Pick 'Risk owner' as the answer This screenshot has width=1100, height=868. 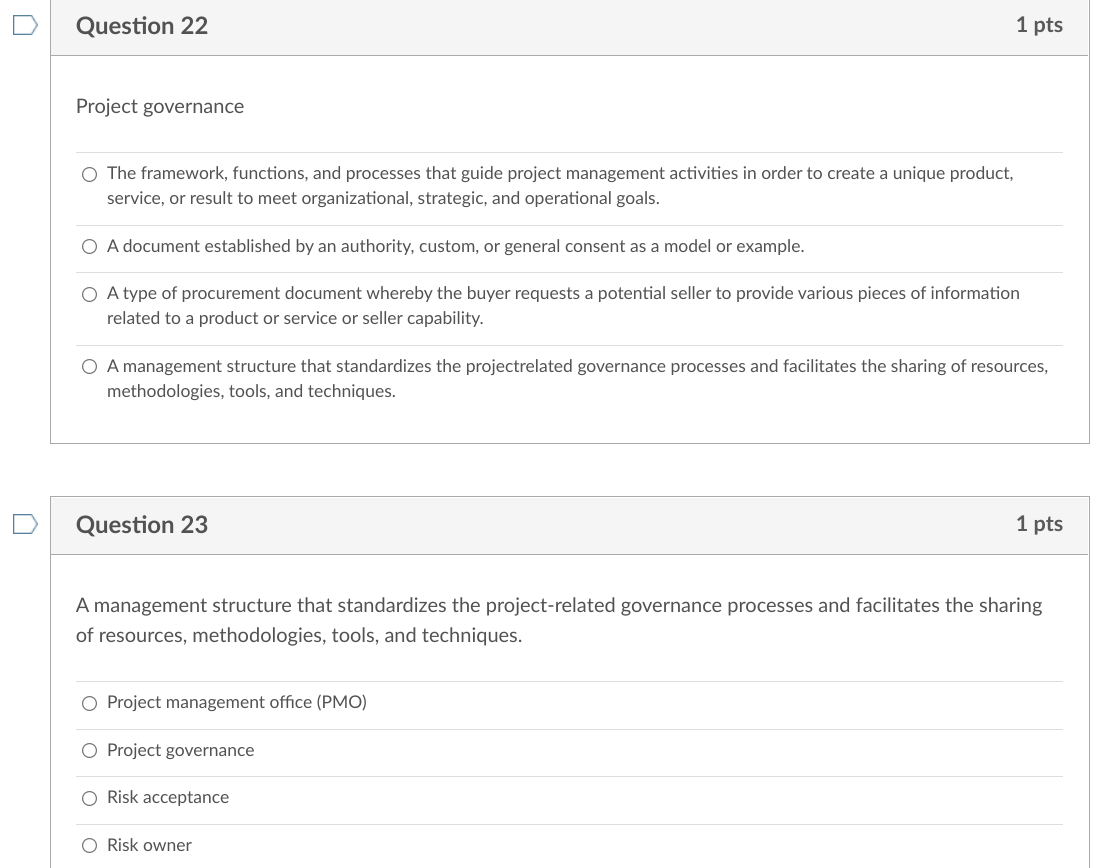[x=89, y=845]
